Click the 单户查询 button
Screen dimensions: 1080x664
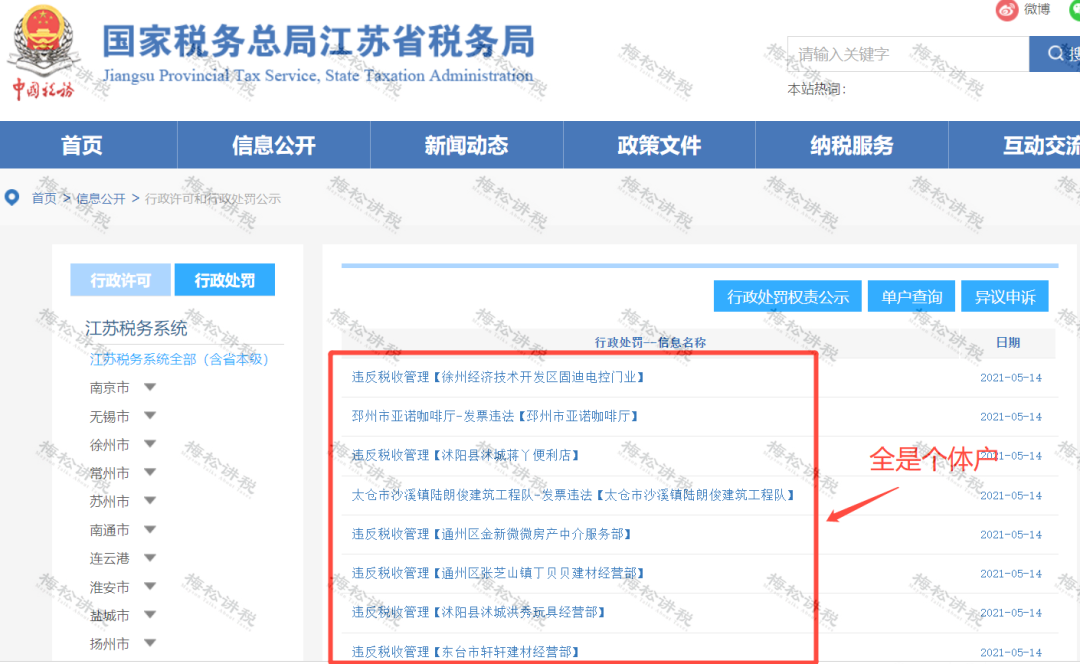pos(911,296)
